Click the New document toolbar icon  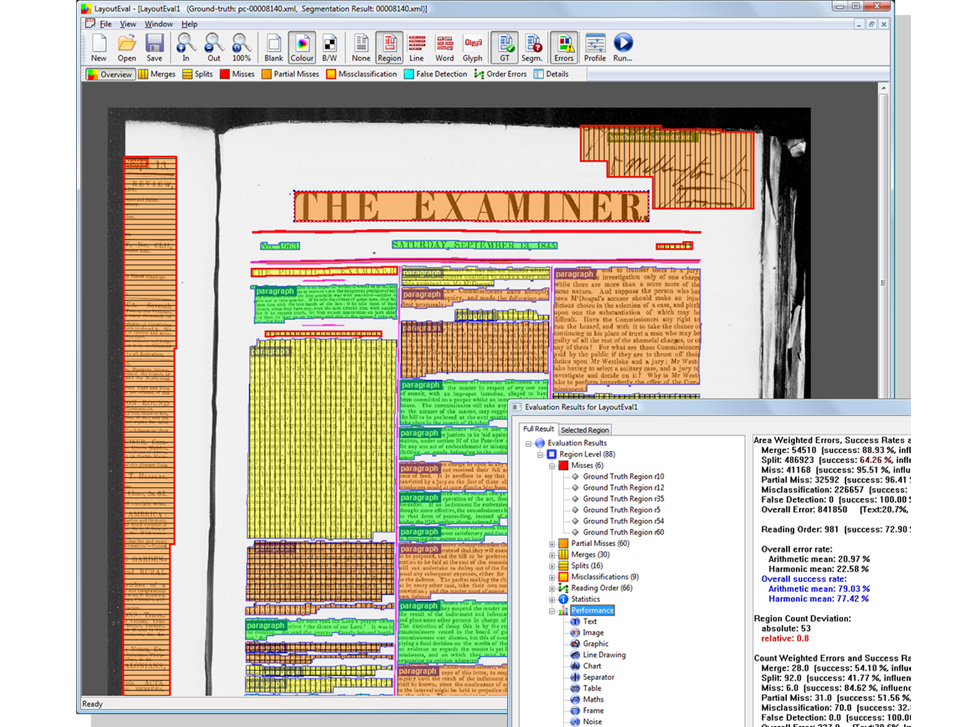[98, 48]
